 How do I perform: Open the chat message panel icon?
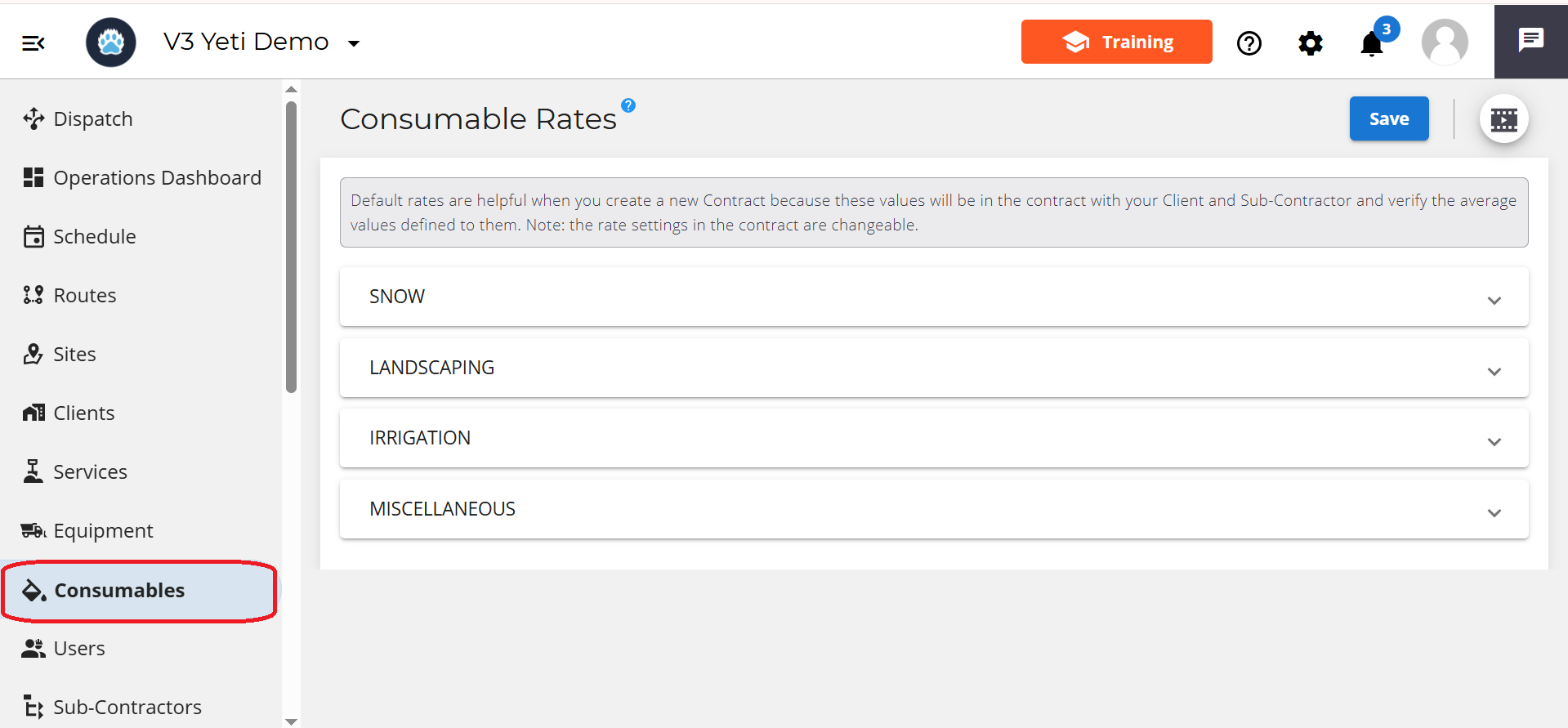pos(1530,41)
